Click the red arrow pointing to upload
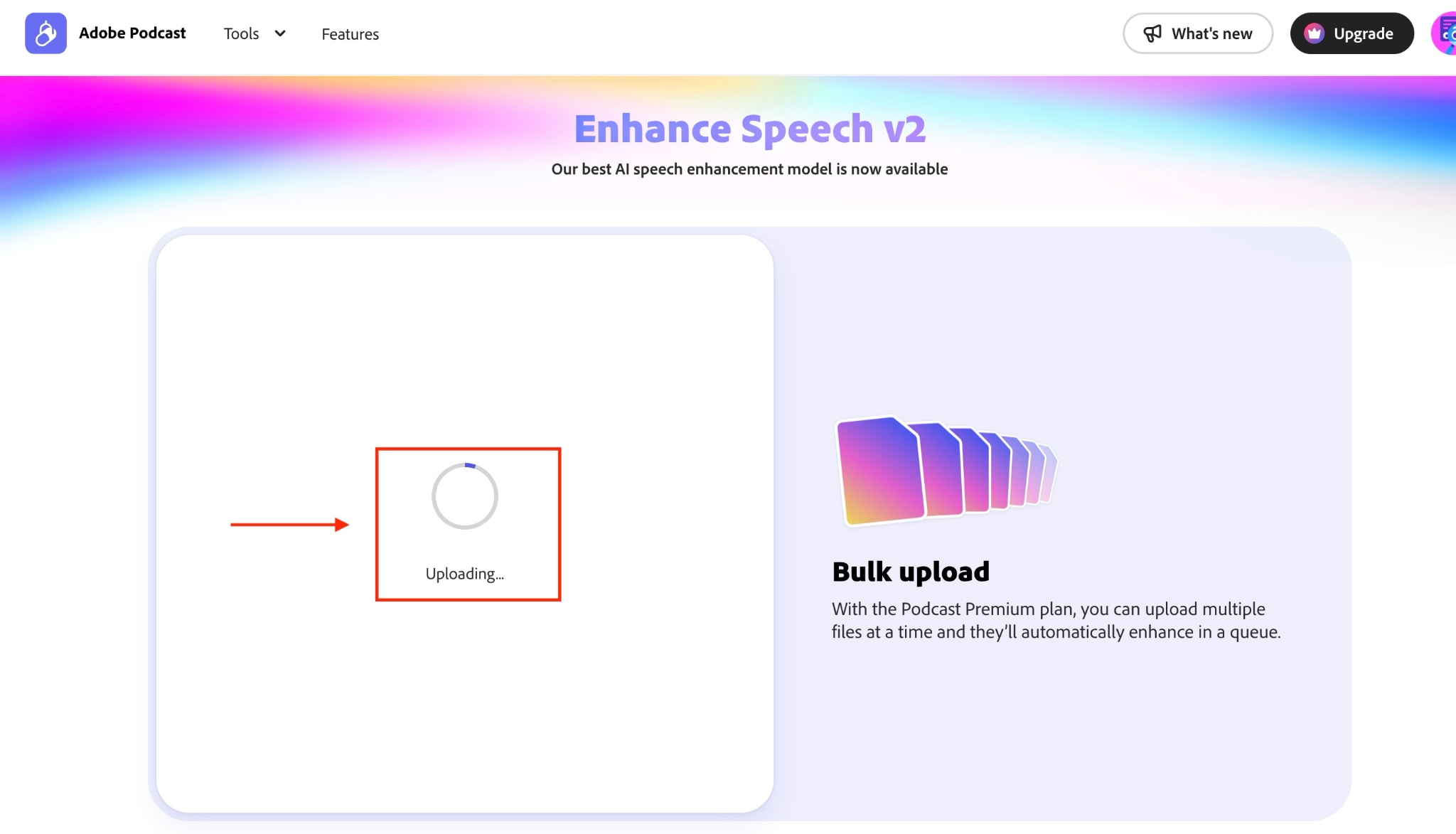Screen dimensions: 1456x834 pos(289,525)
